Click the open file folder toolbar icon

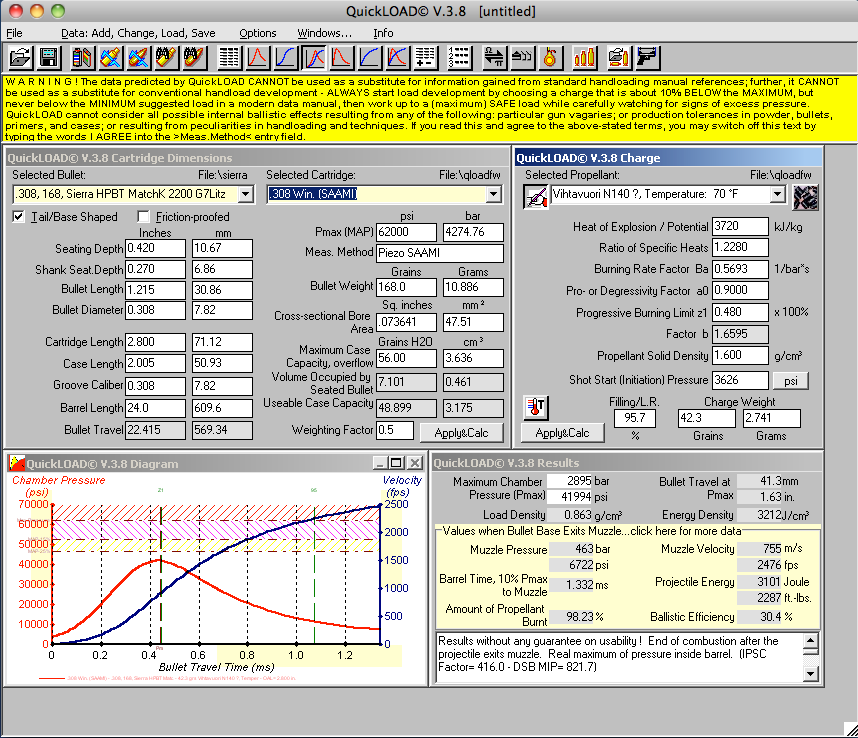tap(21, 57)
